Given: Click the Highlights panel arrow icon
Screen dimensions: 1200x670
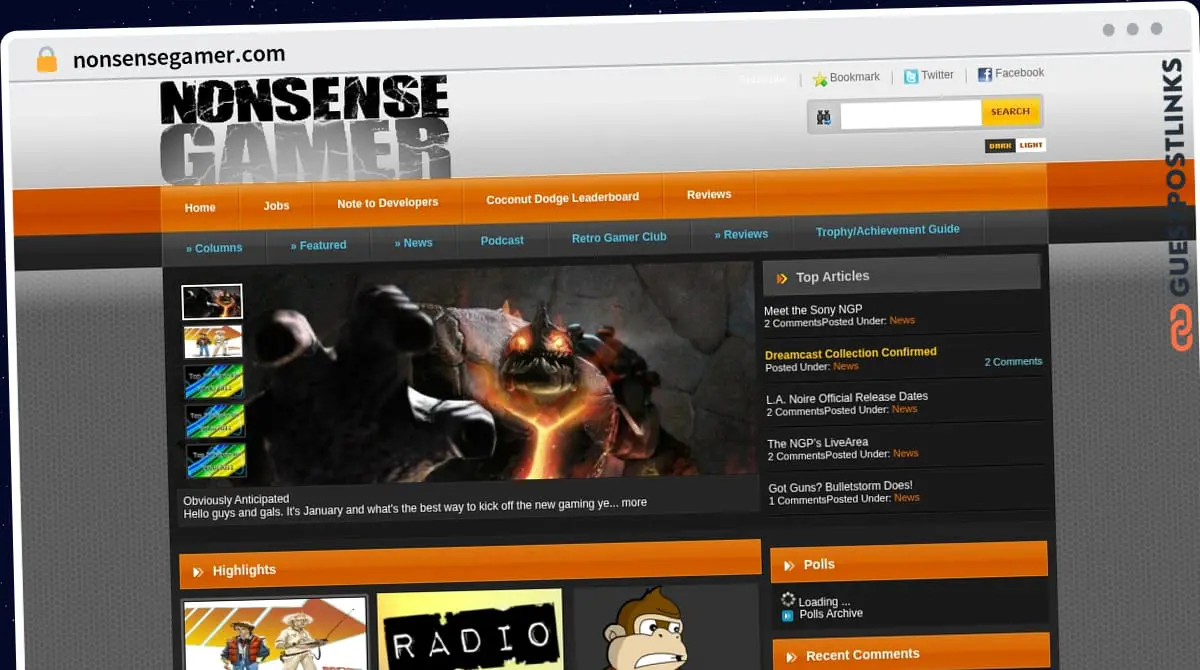Looking at the screenshot, I should [x=197, y=571].
